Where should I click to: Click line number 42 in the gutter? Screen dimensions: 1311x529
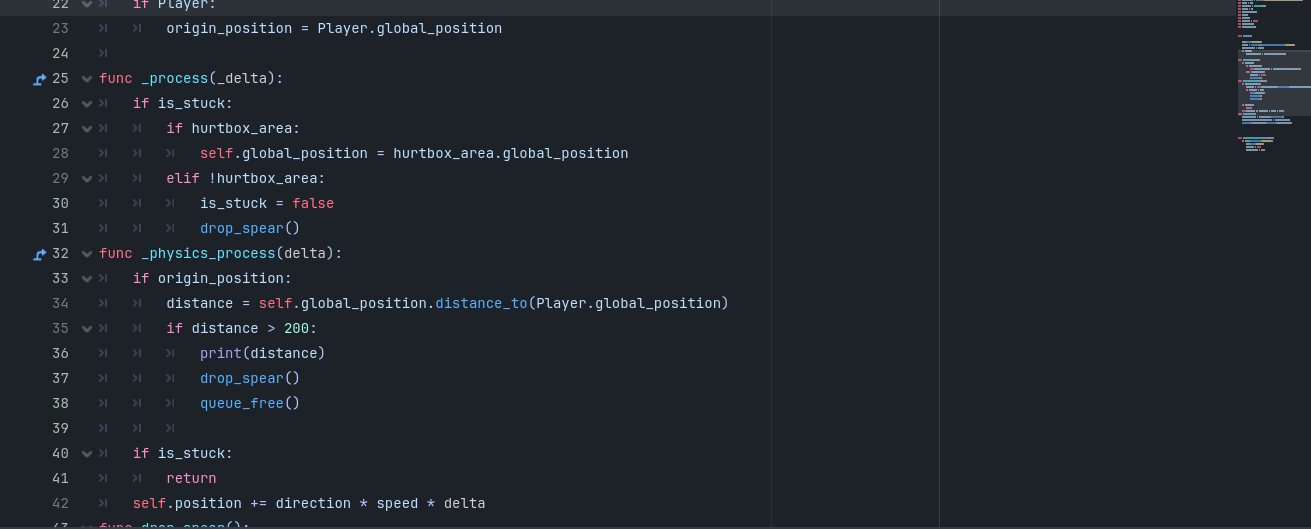60,504
